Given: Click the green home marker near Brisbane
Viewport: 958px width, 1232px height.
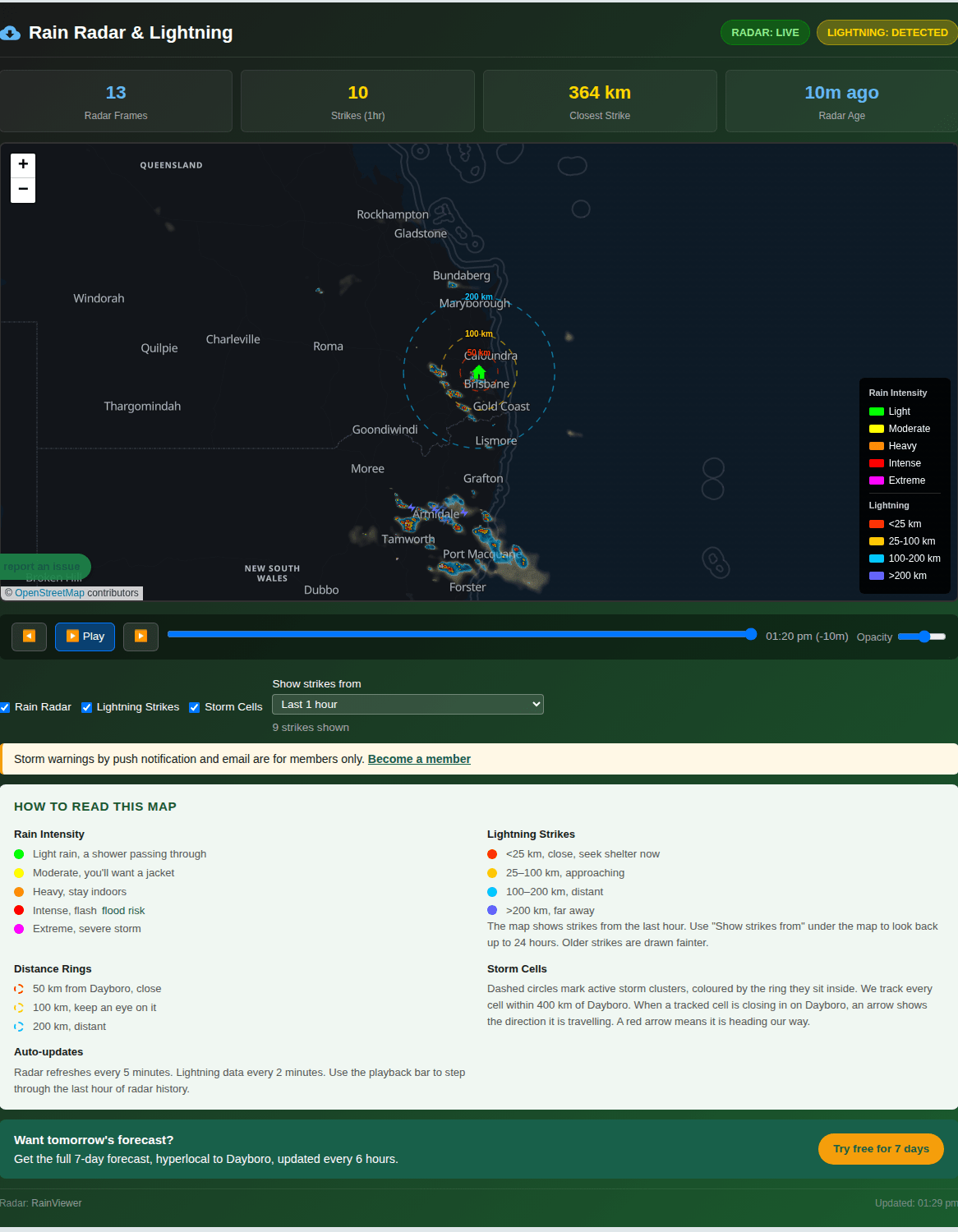Looking at the screenshot, I should [x=479, y=372].
